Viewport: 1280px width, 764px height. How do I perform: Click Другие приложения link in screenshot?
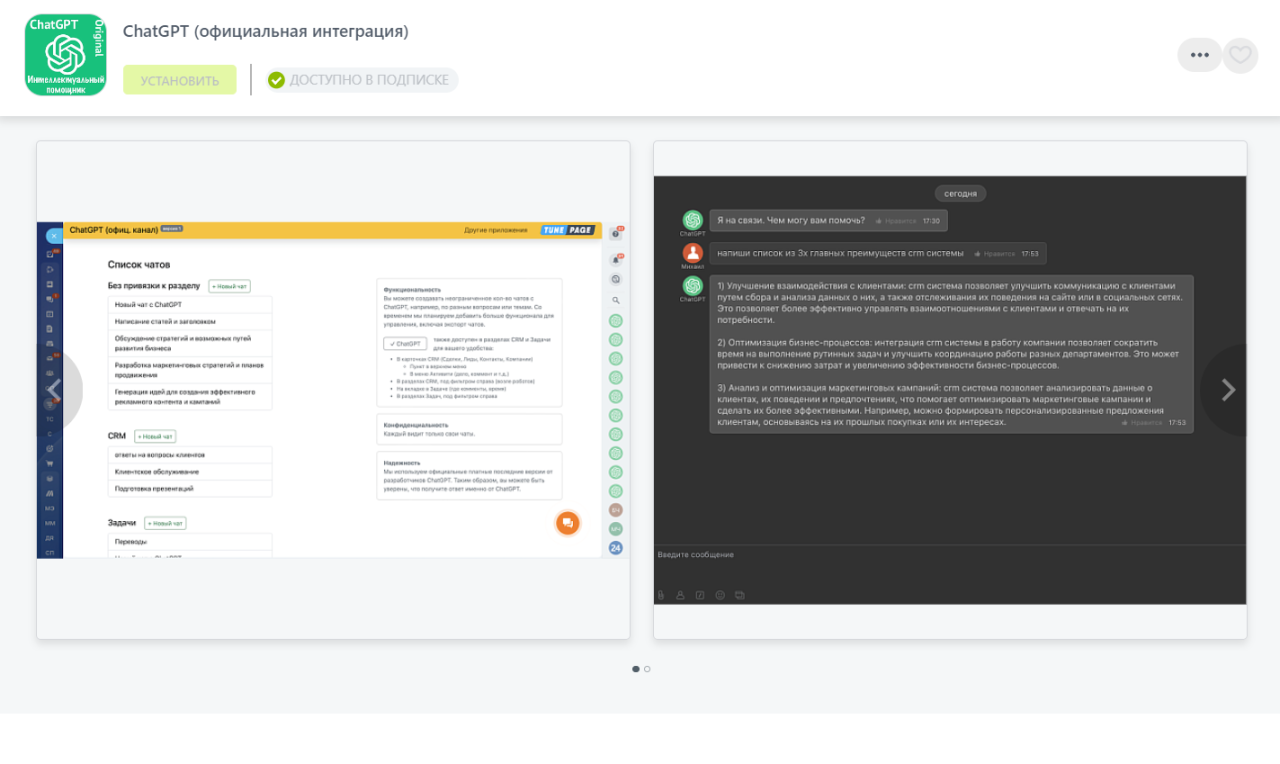coord(496,230)
